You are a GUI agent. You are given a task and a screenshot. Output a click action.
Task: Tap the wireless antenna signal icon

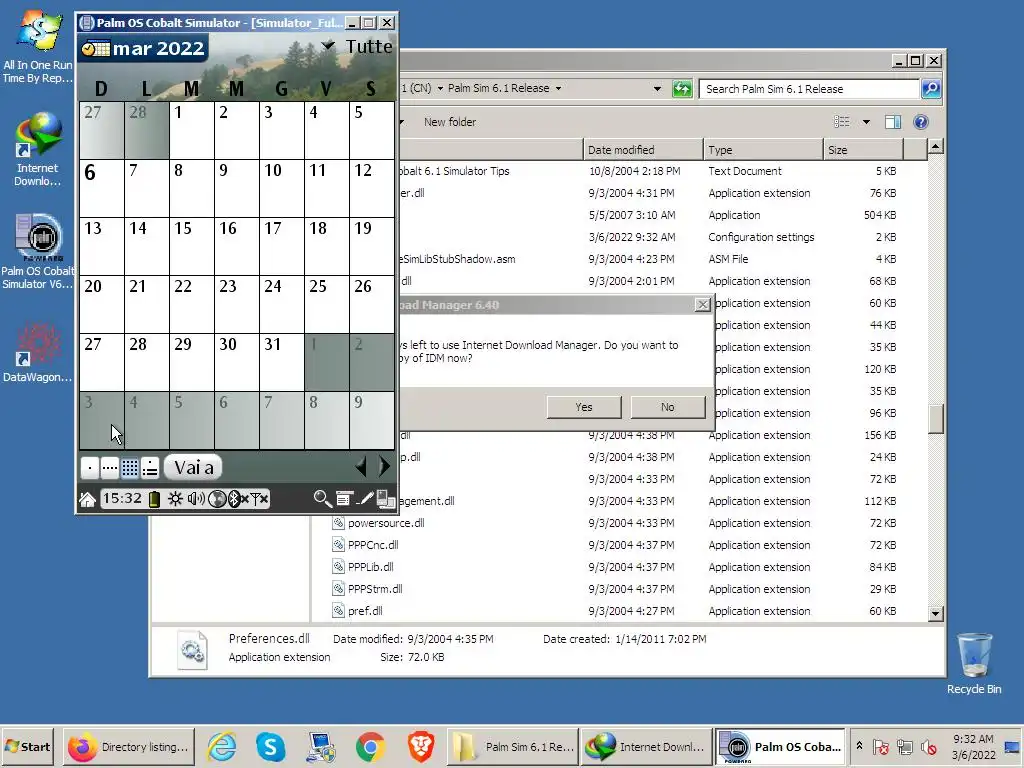[259, 500]
